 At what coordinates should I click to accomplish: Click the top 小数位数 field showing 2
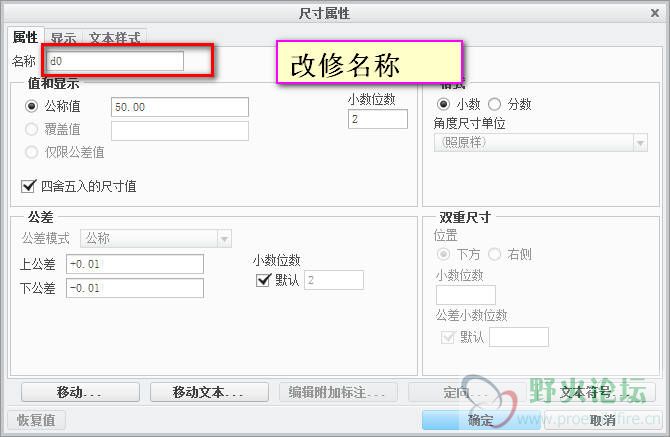378,119
